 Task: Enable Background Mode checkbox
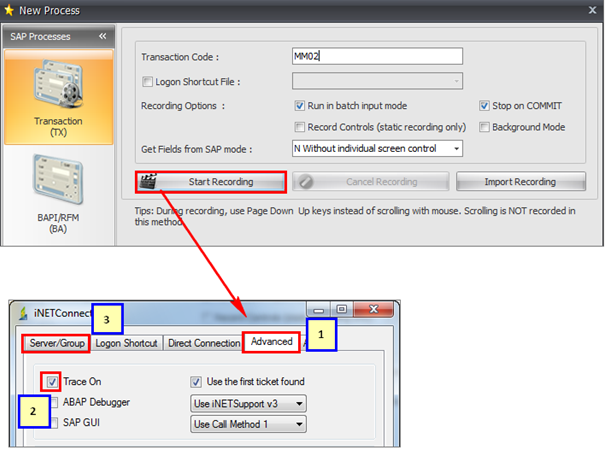pyautogui.click(x=484, y=127)
